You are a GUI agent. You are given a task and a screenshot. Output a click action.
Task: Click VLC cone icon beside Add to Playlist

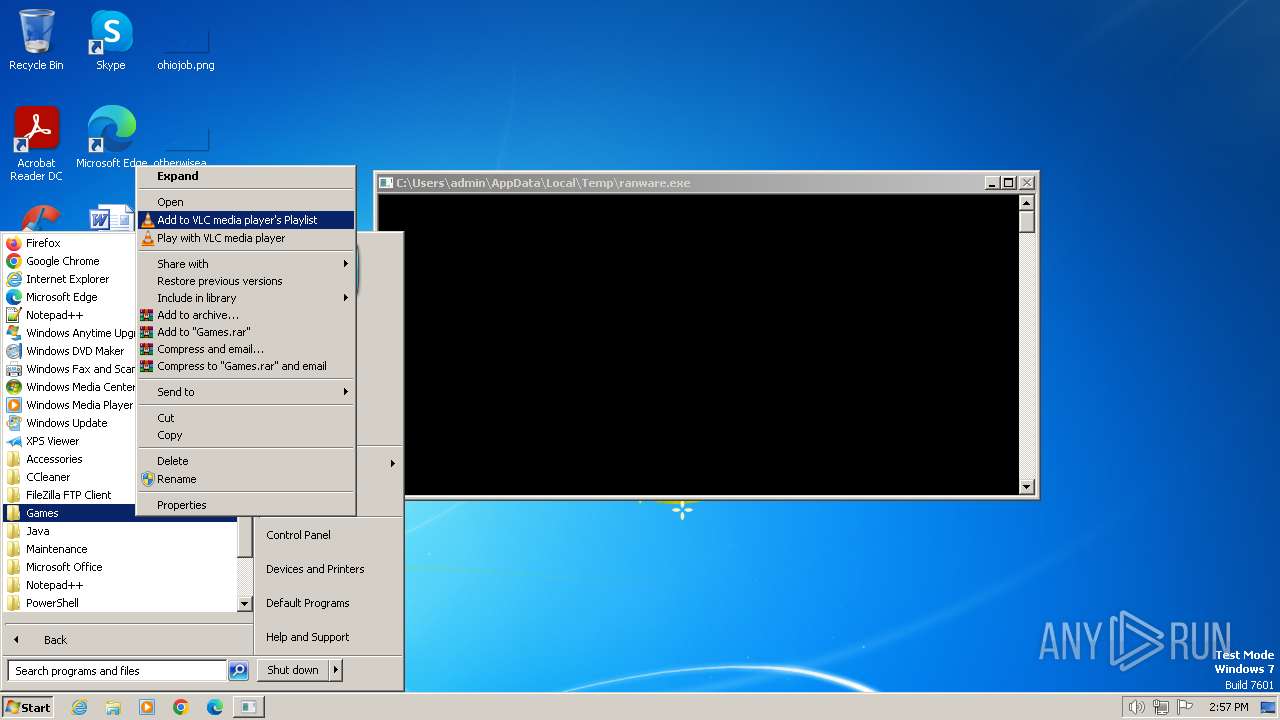147,220
